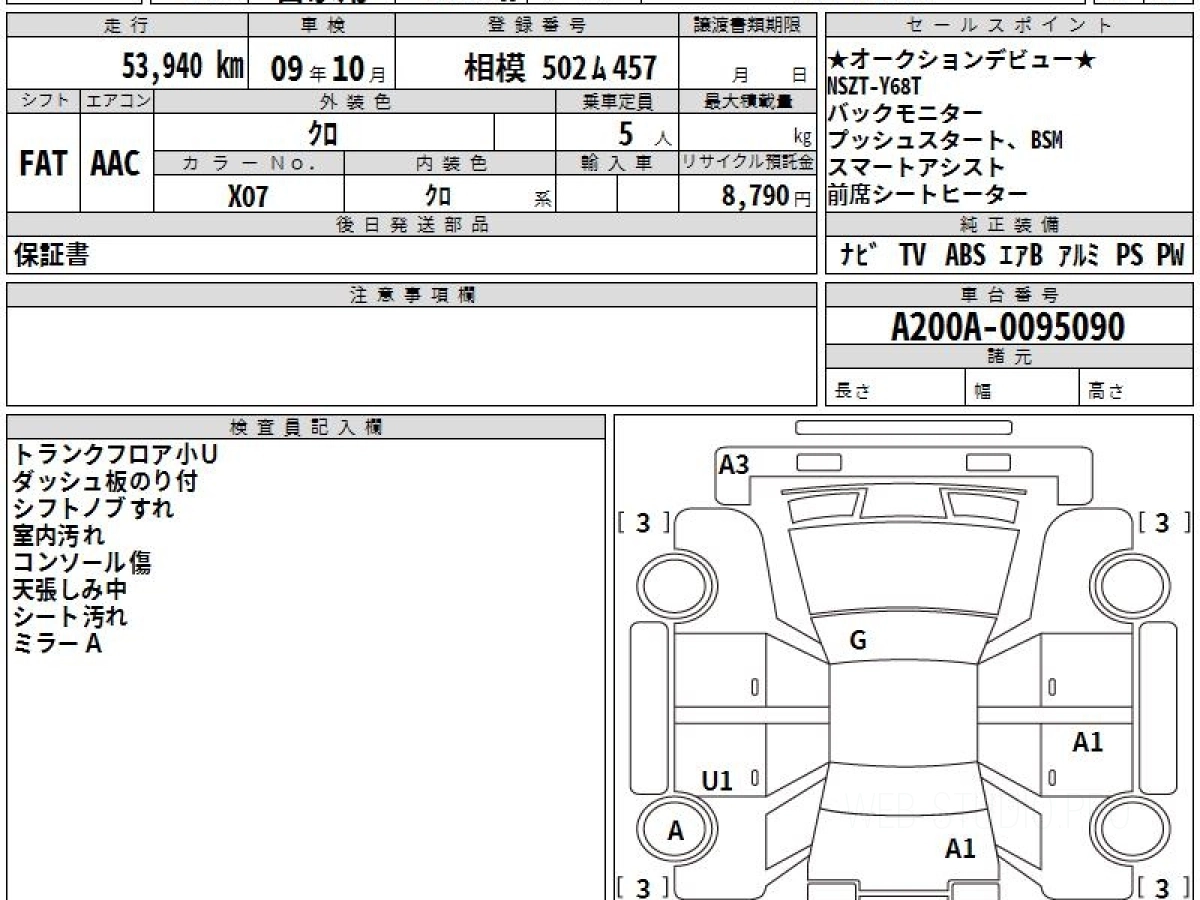
Task: Select the NSZT-Y68T navigation model text
Action: click(x=874, y=86)
